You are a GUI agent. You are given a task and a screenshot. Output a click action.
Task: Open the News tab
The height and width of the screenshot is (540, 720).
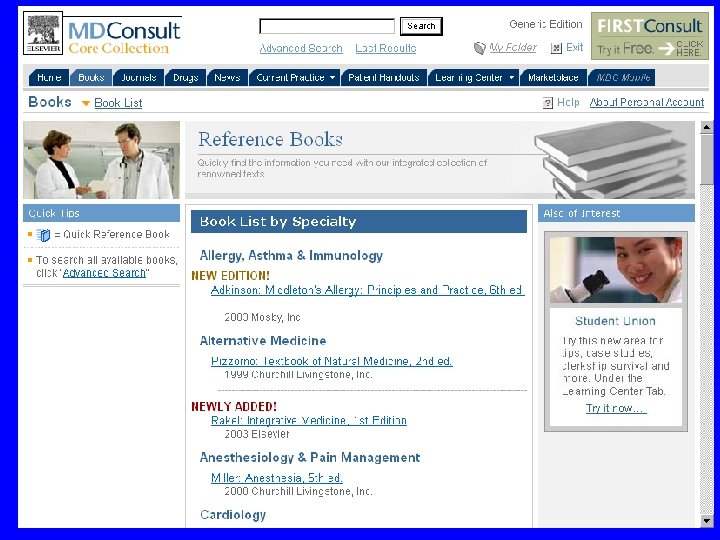tap(227, 78)
